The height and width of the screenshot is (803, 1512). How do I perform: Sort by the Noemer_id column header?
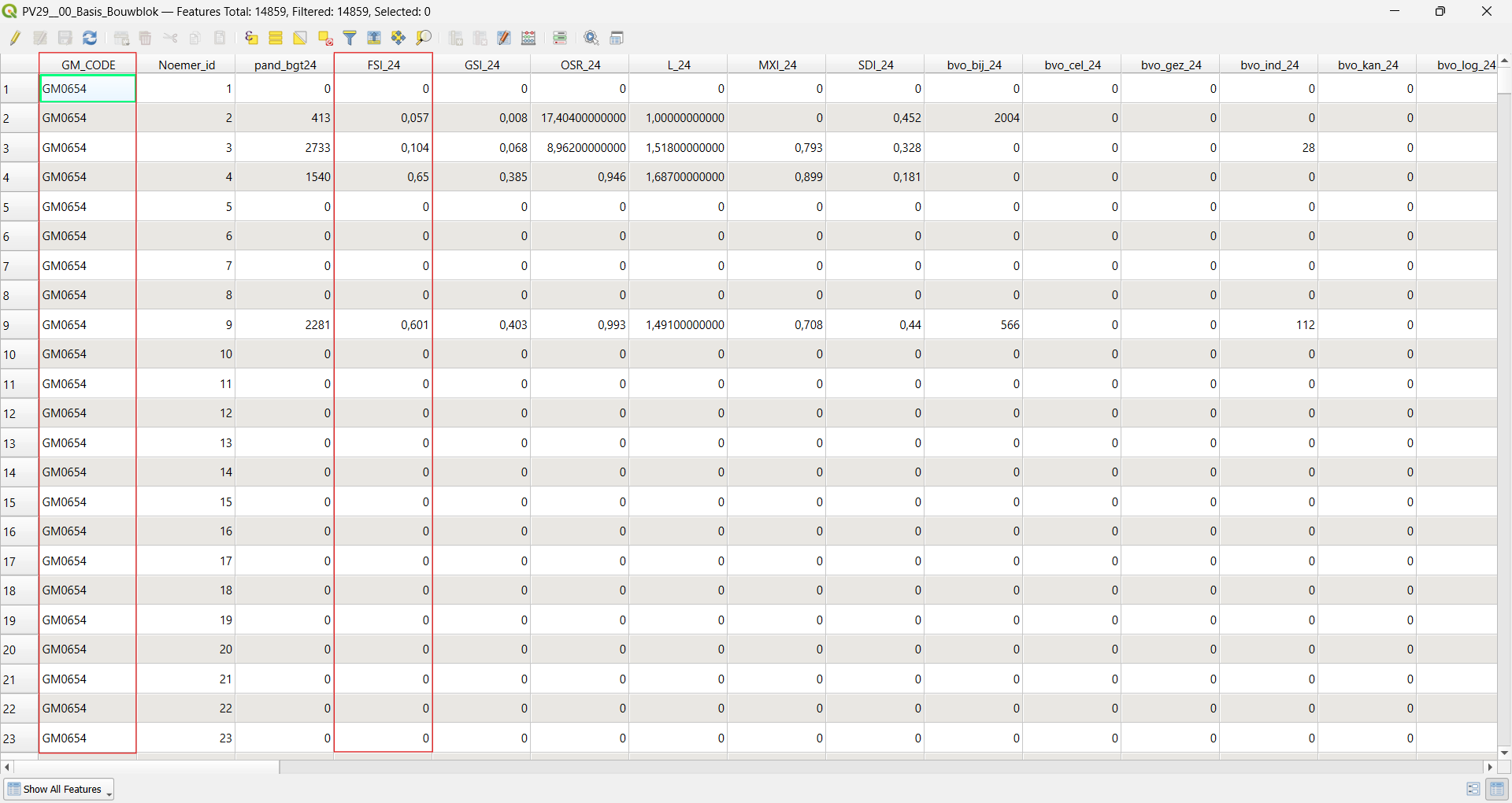(x=187, y=65)
